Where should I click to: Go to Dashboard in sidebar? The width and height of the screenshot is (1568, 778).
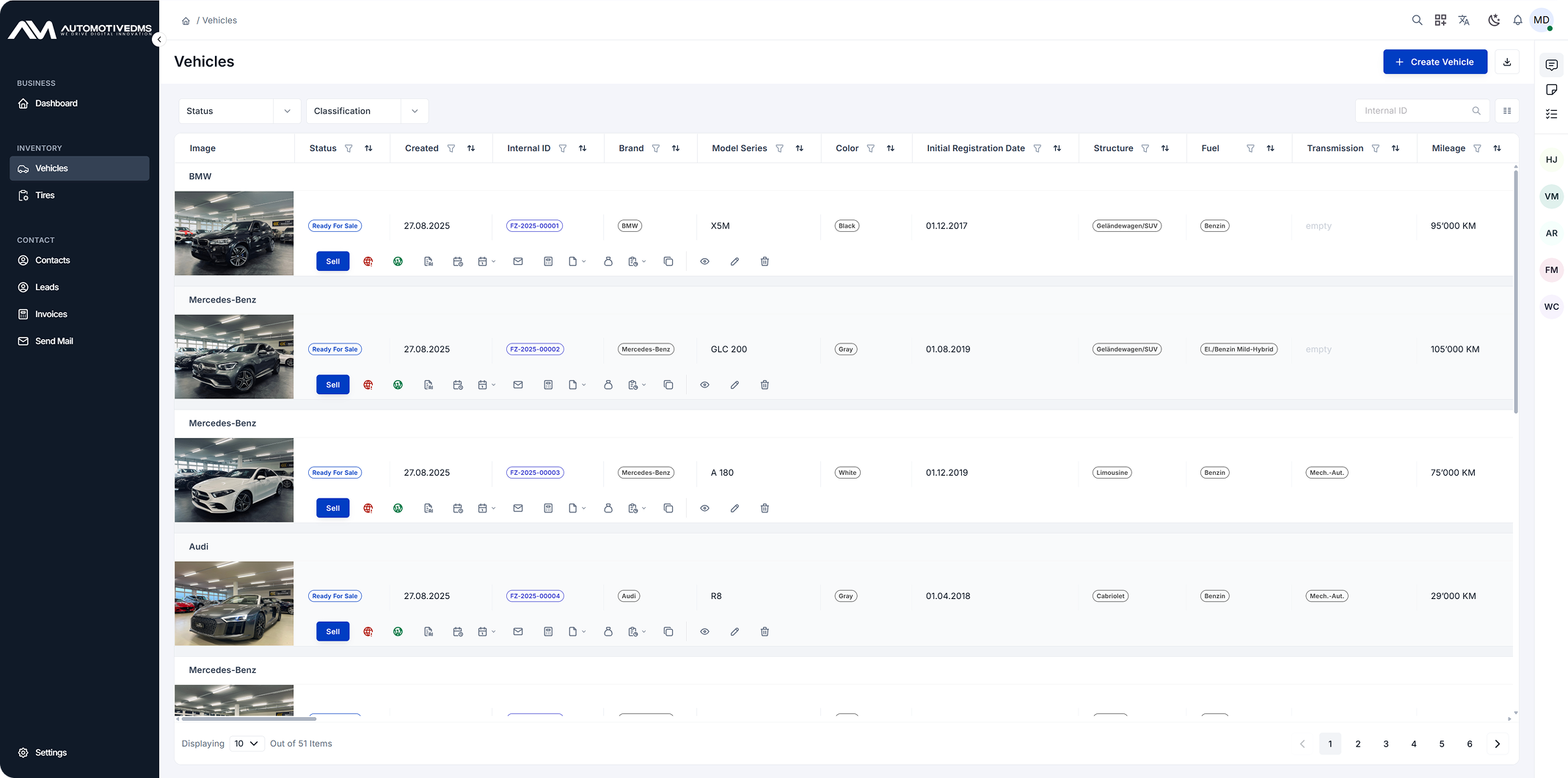click(79, 103)
